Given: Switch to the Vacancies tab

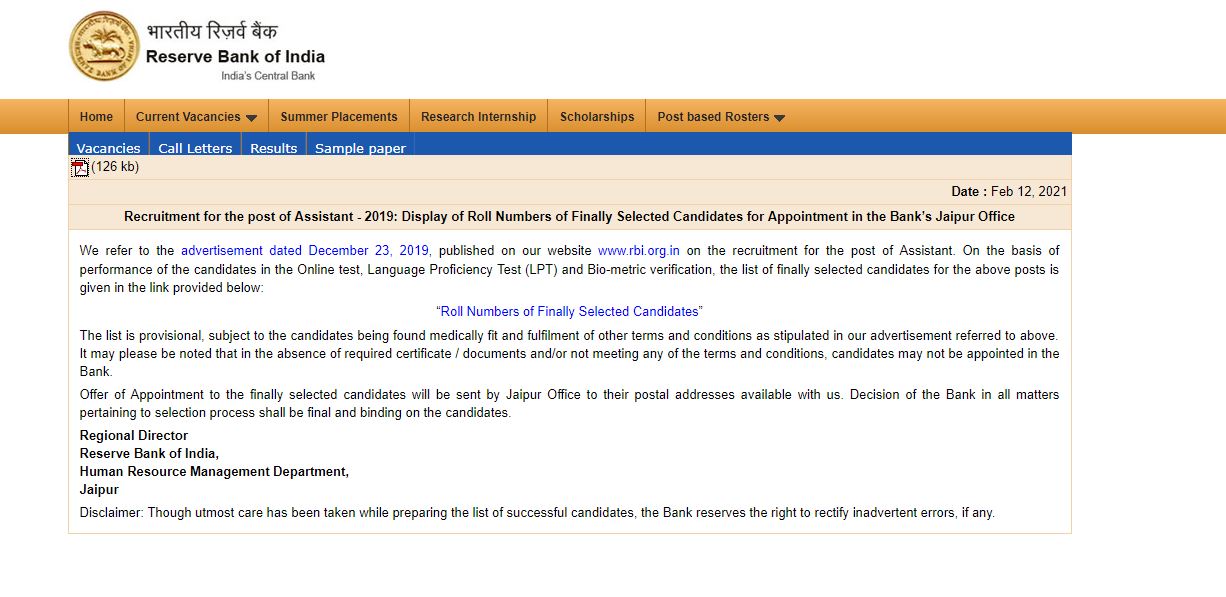Looking at the screenshot, I should (107, 147).
